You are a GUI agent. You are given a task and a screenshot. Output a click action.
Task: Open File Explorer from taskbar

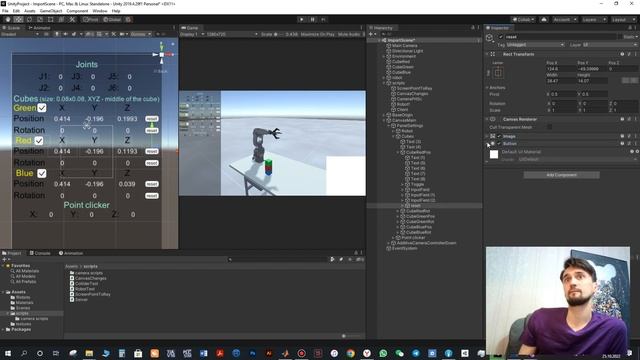coord(89,353)
